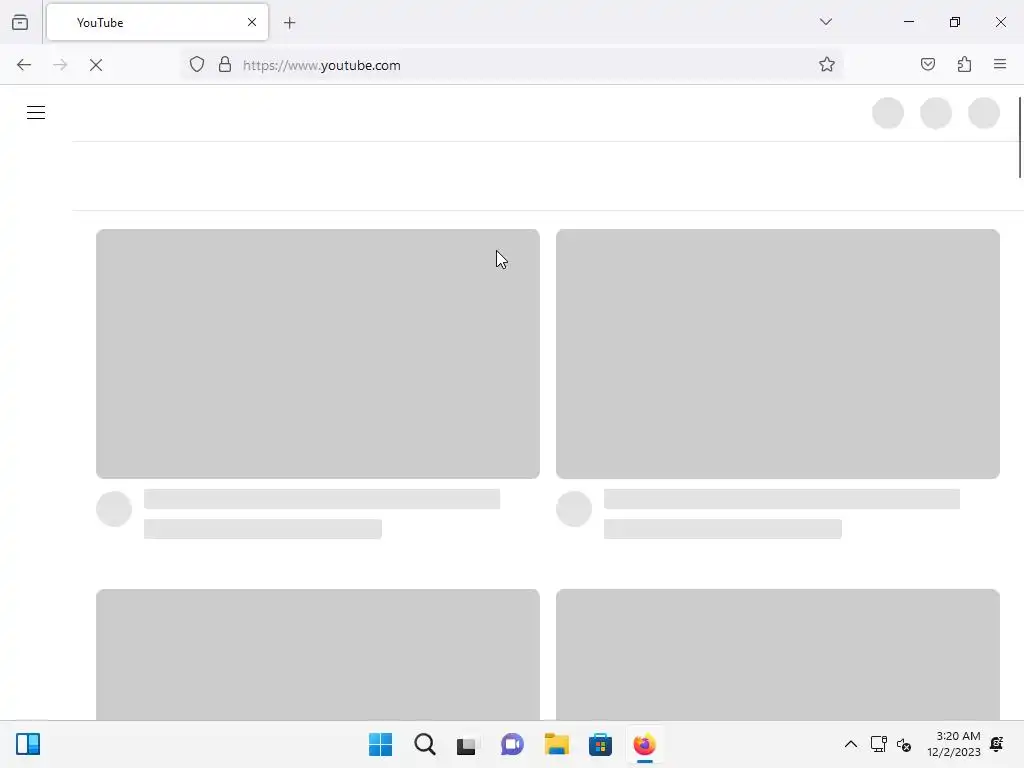
Task: Open tracking protection shield icon
Action: click(x=197, y=64)
